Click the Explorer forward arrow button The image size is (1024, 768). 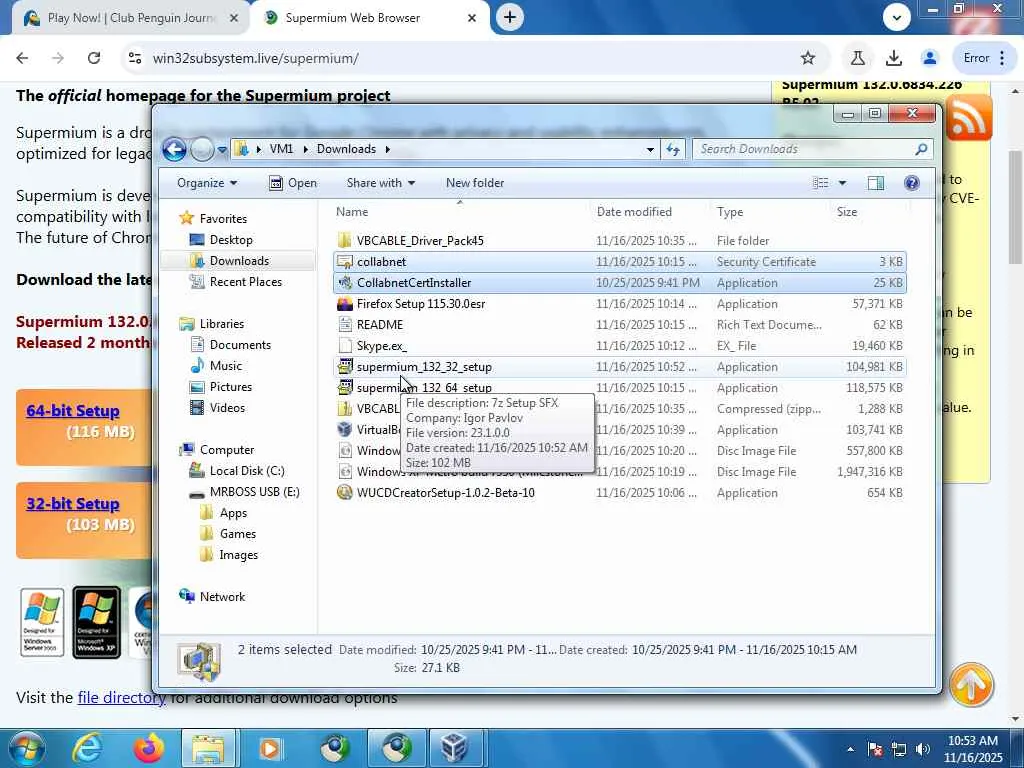point(202,150)
